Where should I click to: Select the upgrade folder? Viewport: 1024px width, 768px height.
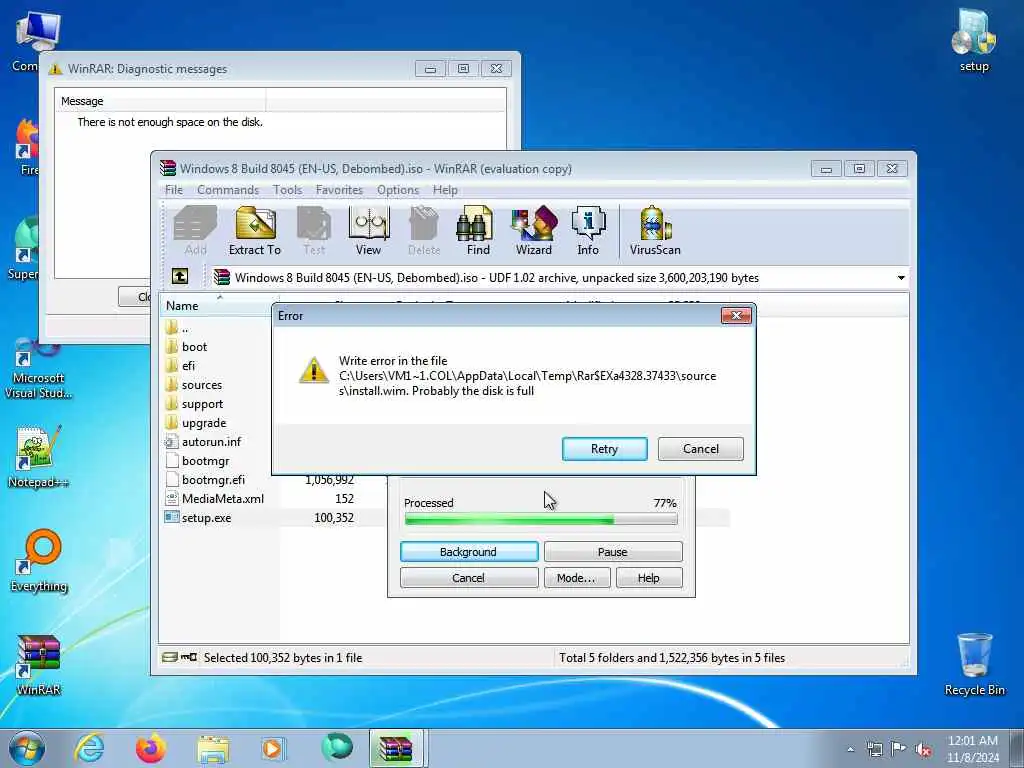tap(204, 423)
